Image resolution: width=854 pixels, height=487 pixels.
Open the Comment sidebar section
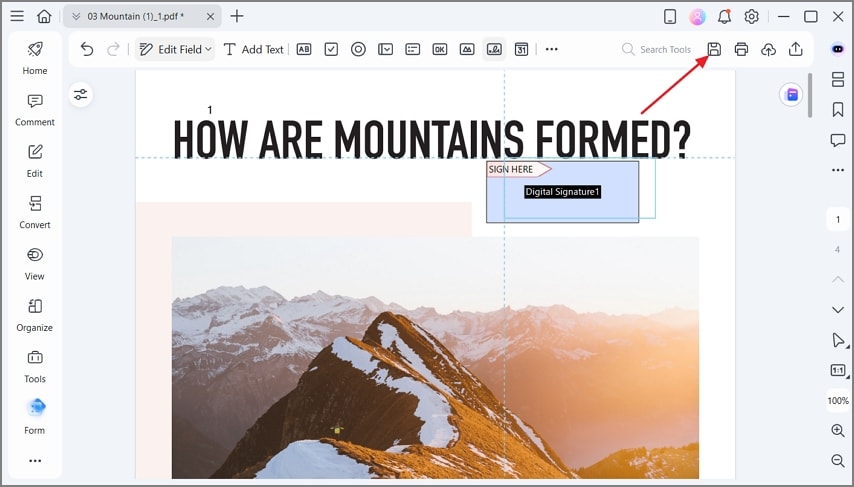(x=35, y=109)
